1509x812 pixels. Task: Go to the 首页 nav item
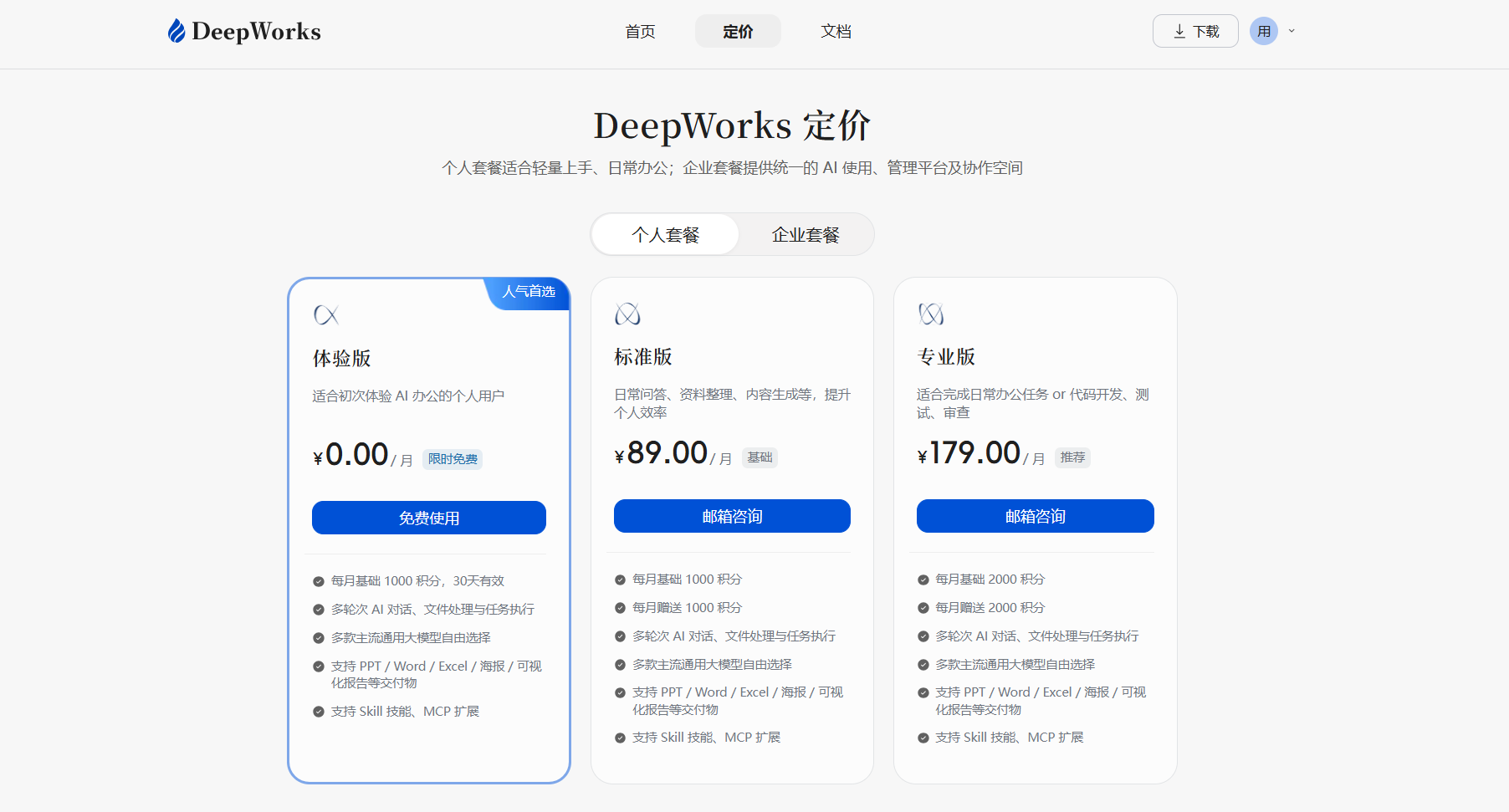640,31
